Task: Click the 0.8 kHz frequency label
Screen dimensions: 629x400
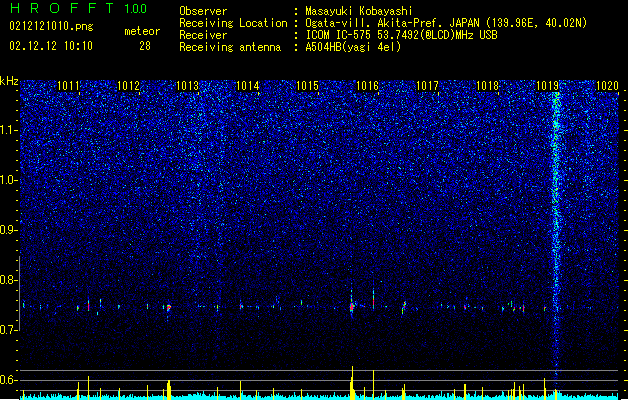Action: [9, 280]
